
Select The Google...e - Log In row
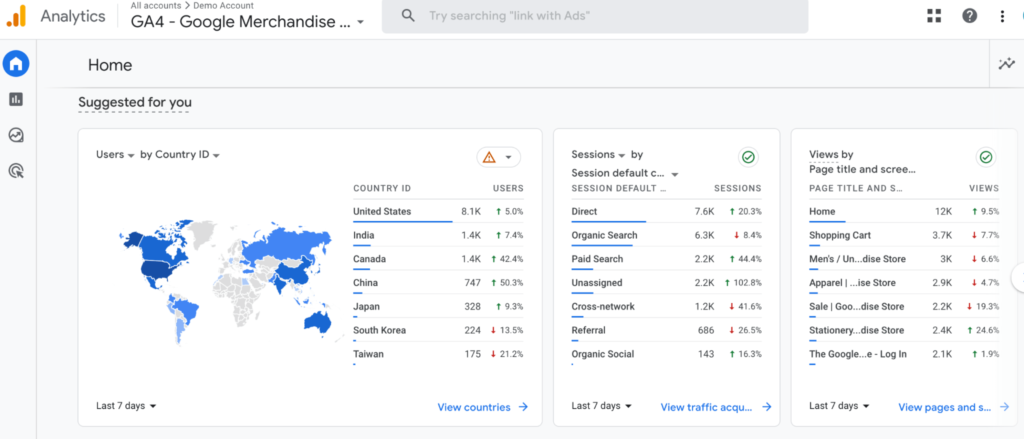[904, 354]
